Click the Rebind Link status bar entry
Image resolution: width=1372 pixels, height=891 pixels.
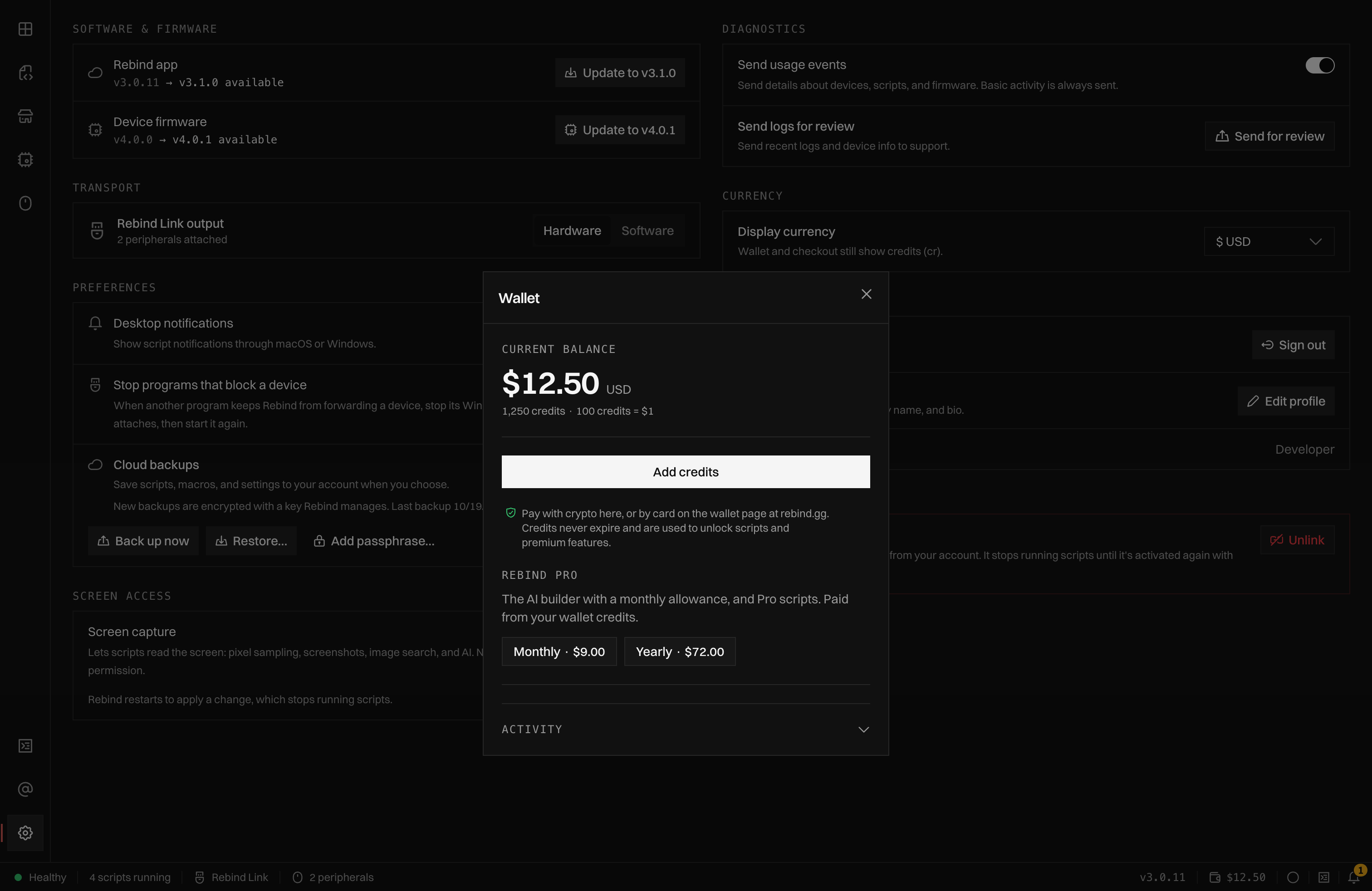(232, 877)
